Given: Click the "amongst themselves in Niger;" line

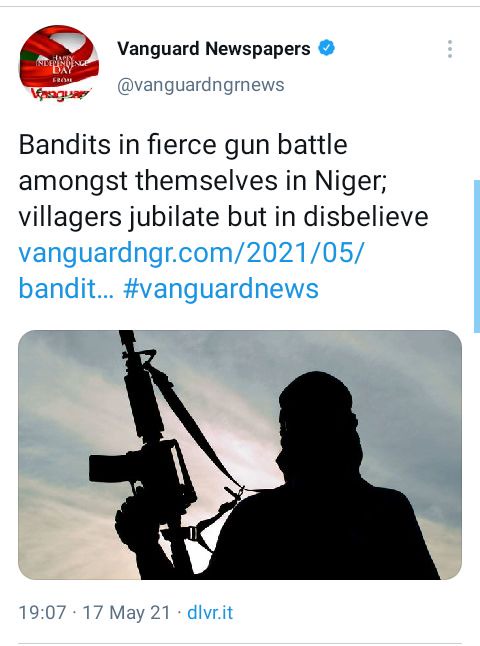Looking at the screenshot, I should [203, 181].
